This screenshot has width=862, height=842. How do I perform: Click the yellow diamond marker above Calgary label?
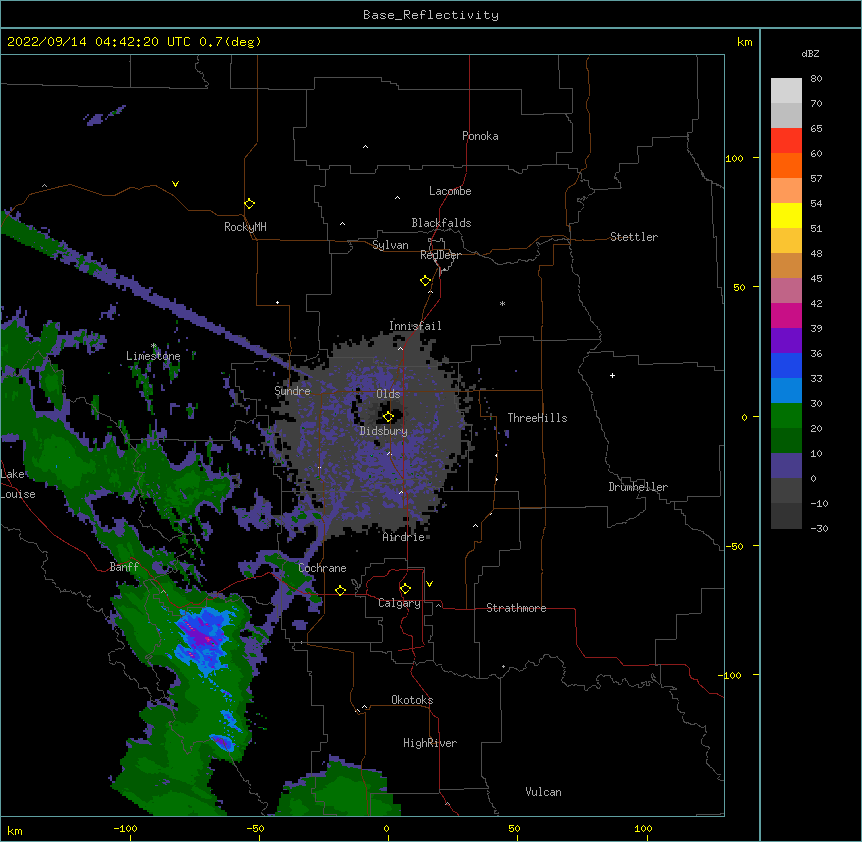pos(405,589)
